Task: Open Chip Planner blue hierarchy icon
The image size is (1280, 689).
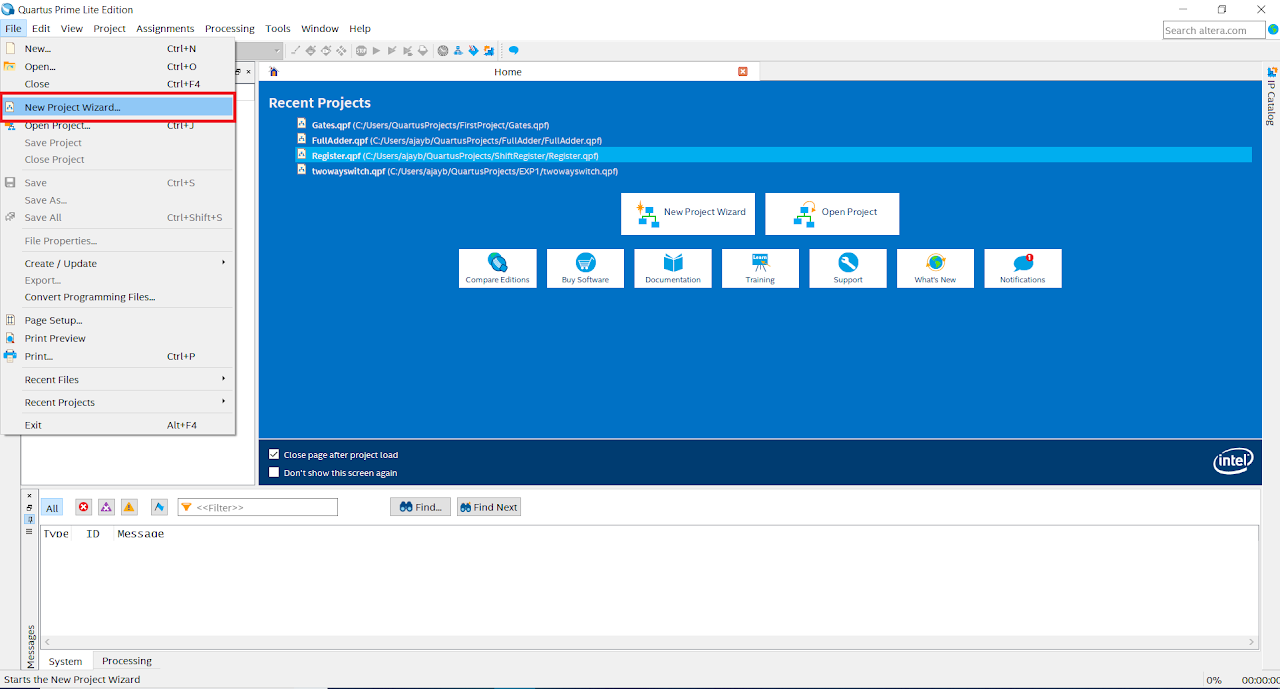Action: [458, 50]
